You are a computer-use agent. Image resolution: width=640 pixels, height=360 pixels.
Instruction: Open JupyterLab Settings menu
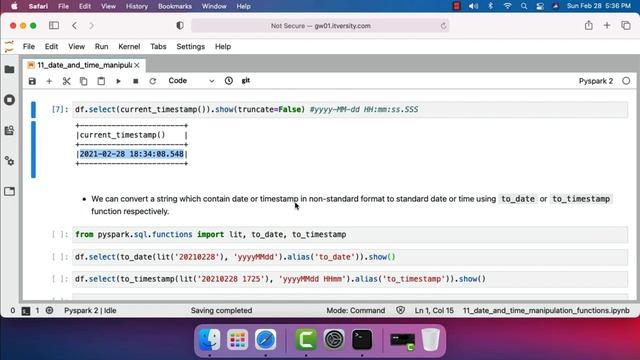tap(191, 47)
